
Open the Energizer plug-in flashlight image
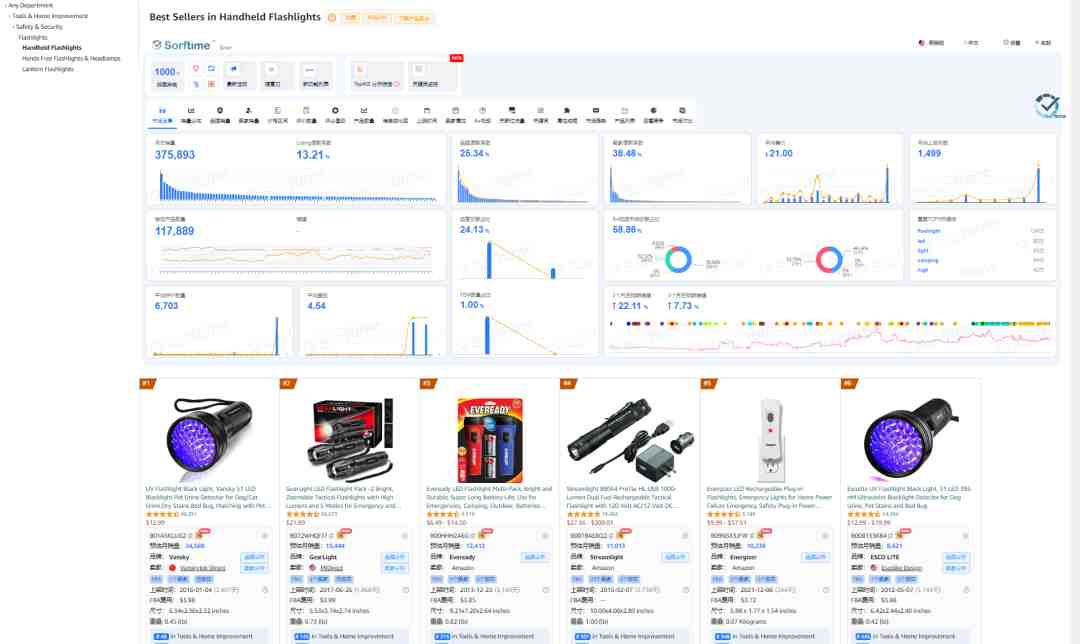tap(771, 439)
